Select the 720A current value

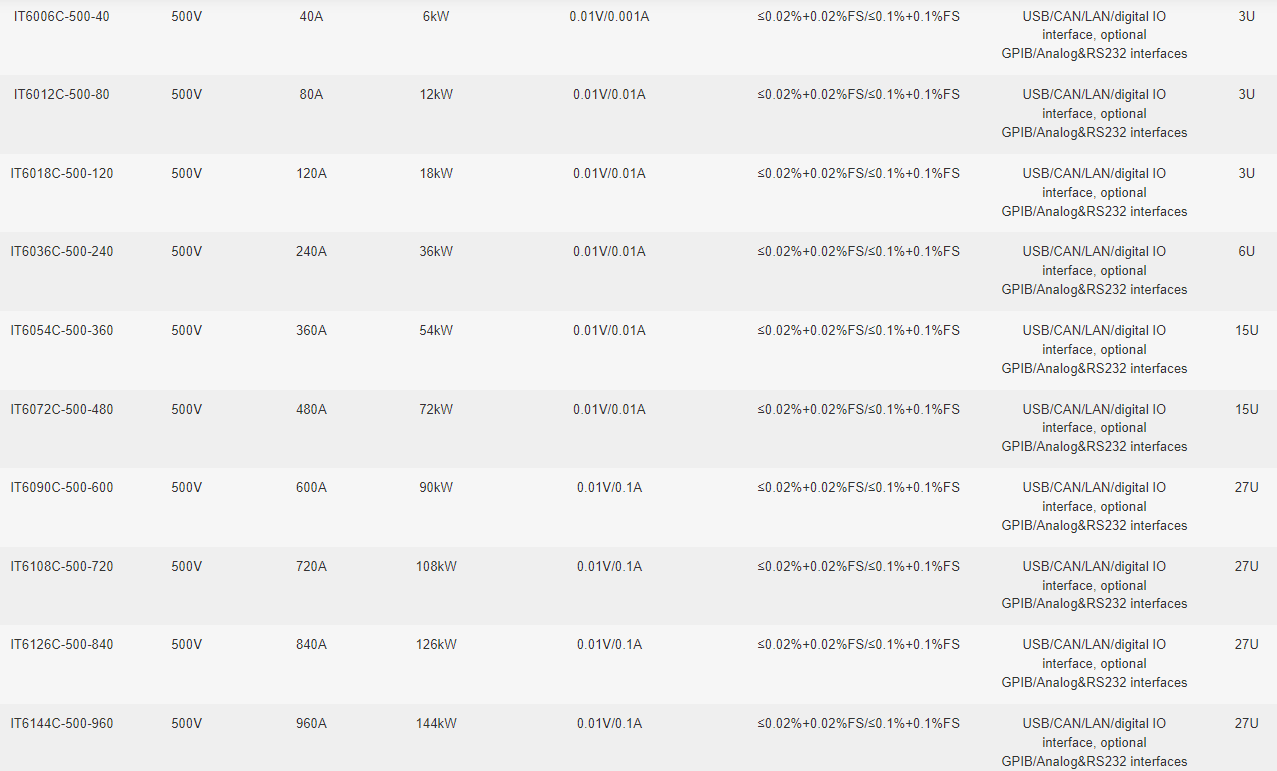[311, 567]
